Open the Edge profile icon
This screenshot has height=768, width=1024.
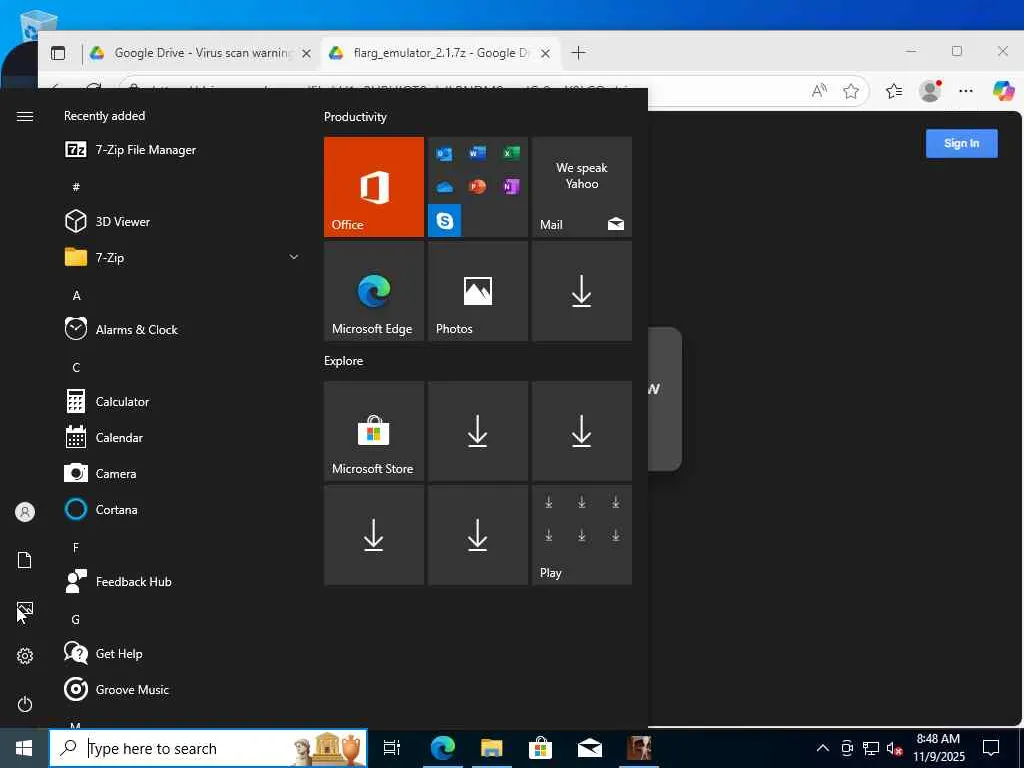click(x=930, y=91)
